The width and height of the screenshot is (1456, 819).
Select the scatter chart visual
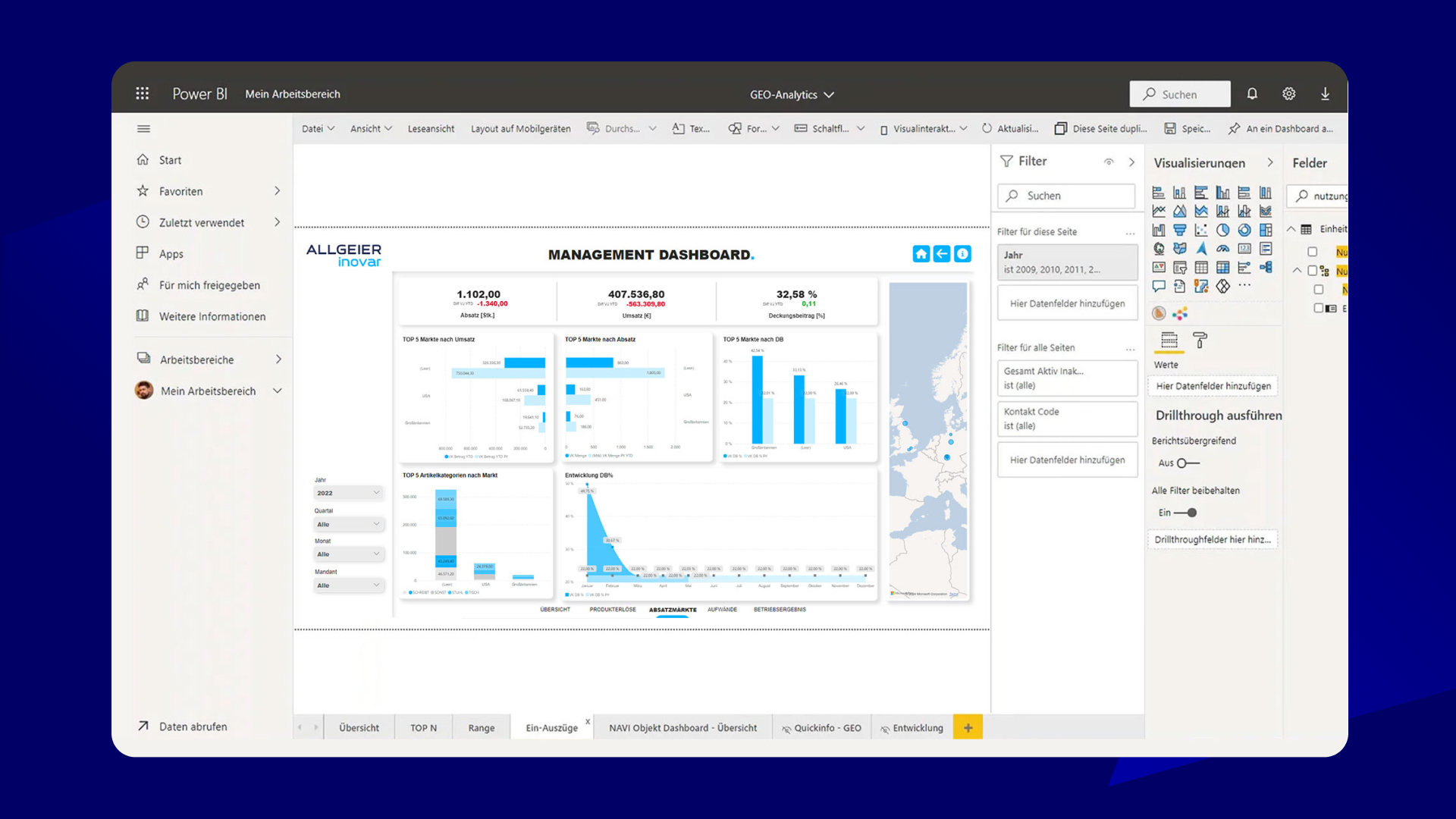pyautogui.click(x=1201, y=230)
